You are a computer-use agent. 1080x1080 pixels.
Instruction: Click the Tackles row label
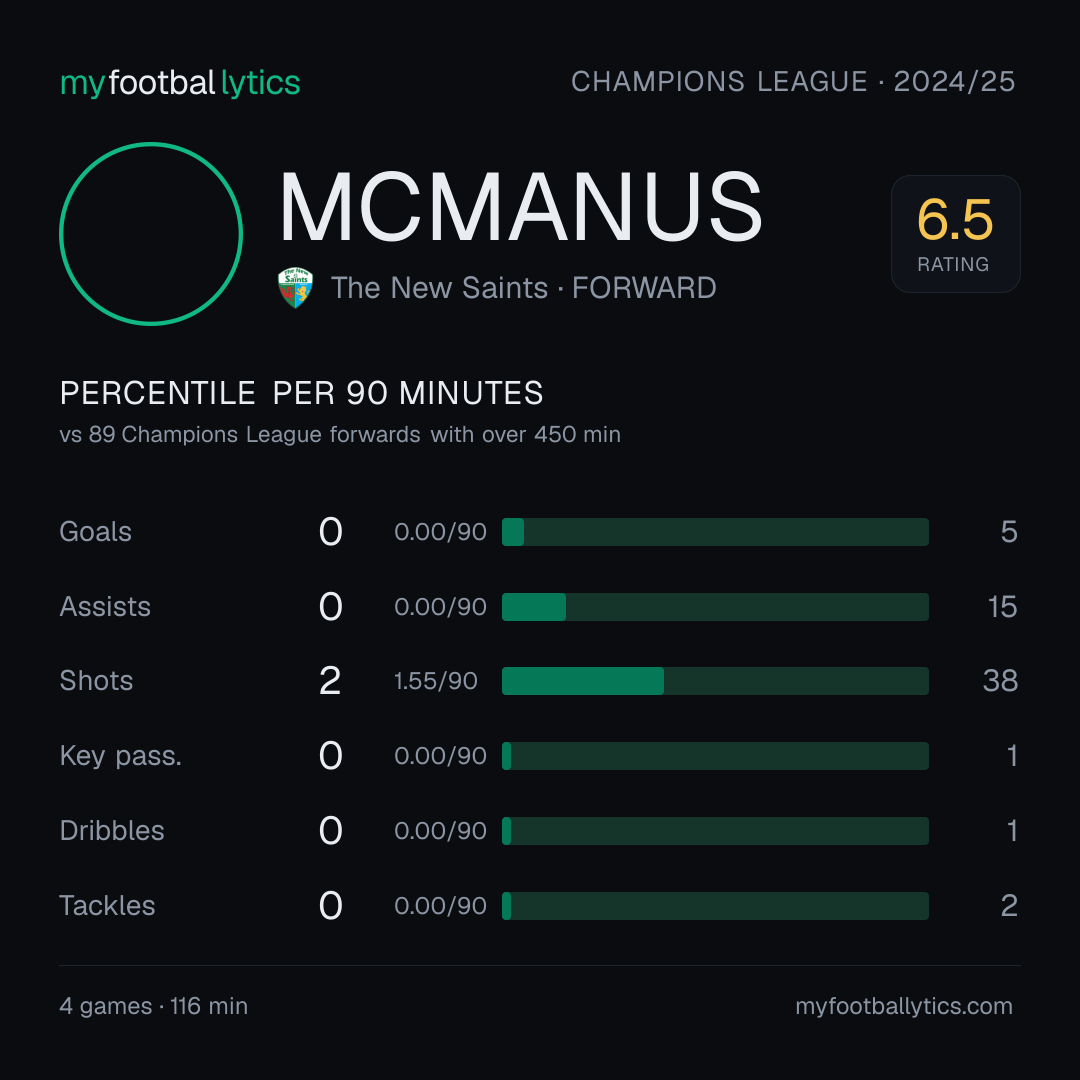pyautogui.click(x=107, y=906)
